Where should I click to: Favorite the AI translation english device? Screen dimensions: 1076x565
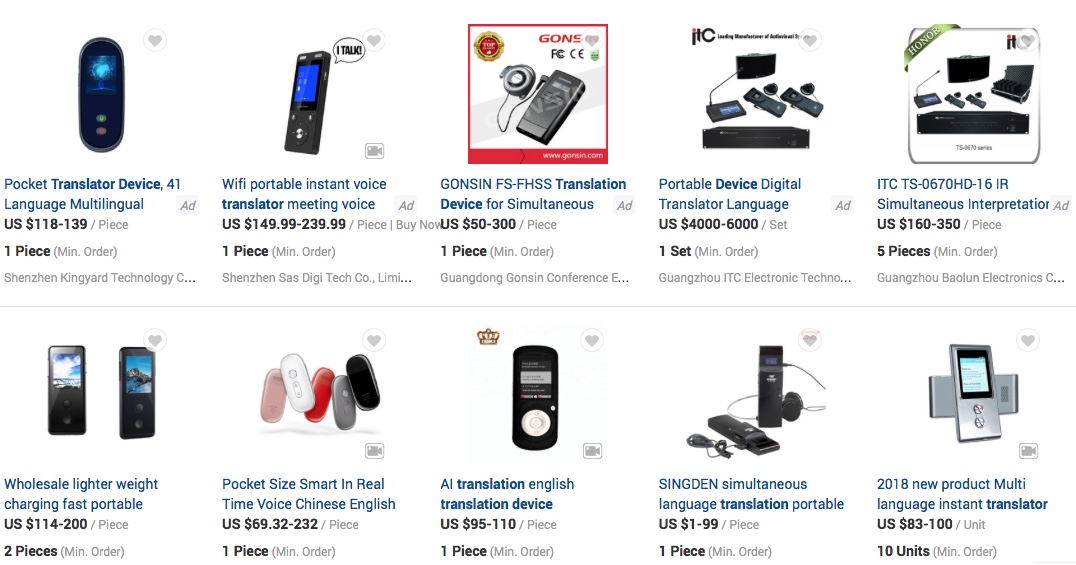click(592, 341)
